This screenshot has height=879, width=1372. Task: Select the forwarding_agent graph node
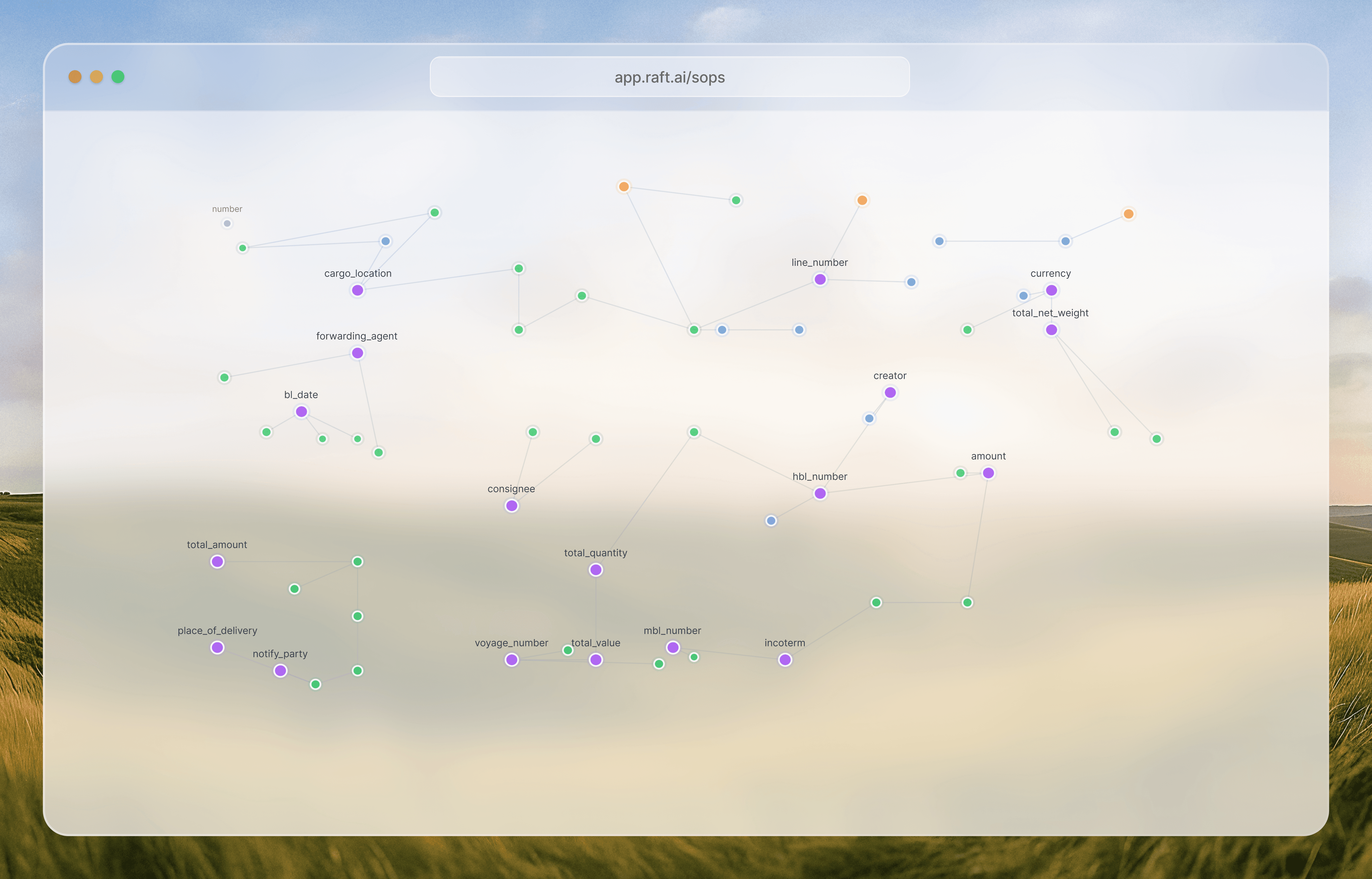[x=357, y=353]
